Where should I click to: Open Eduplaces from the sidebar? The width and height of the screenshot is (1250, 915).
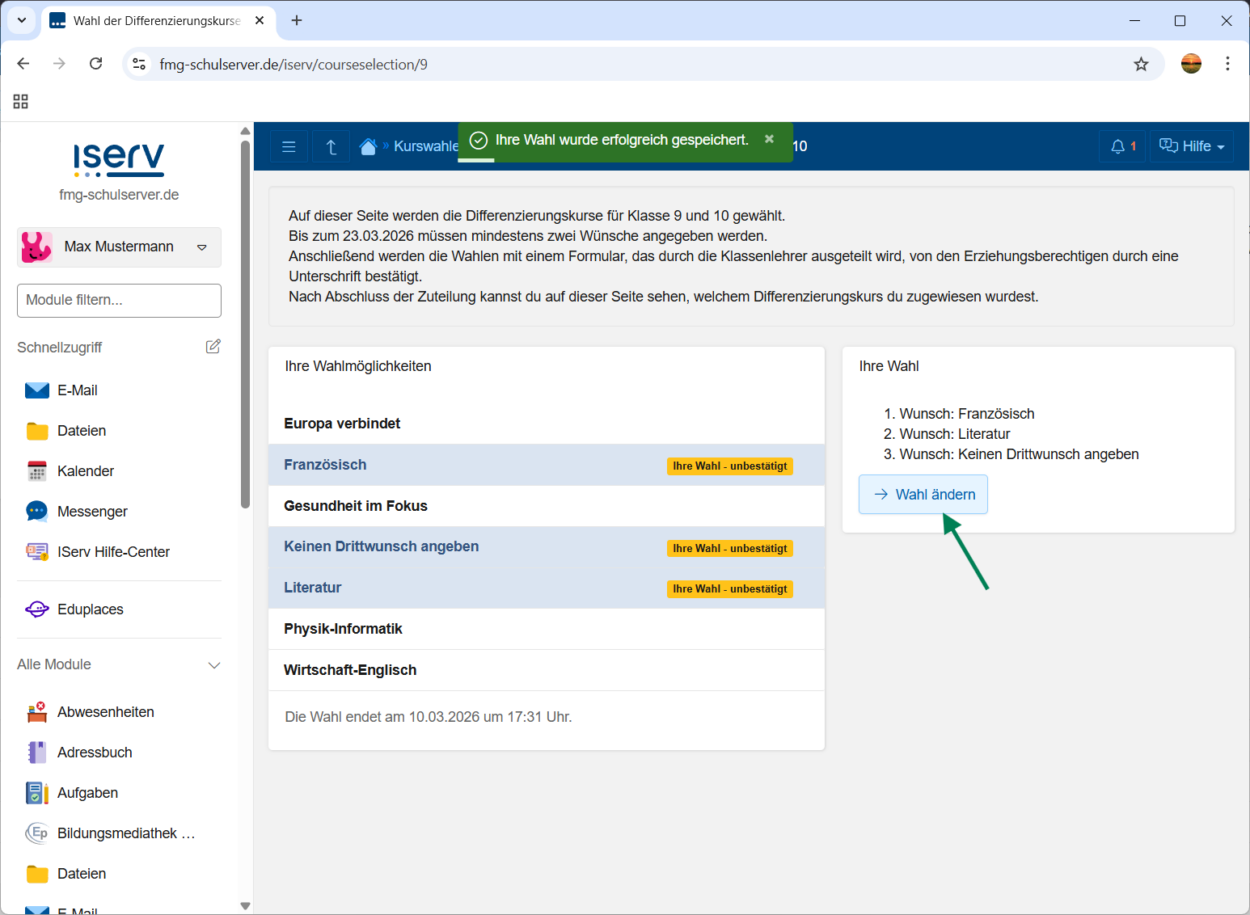point(89,609)
